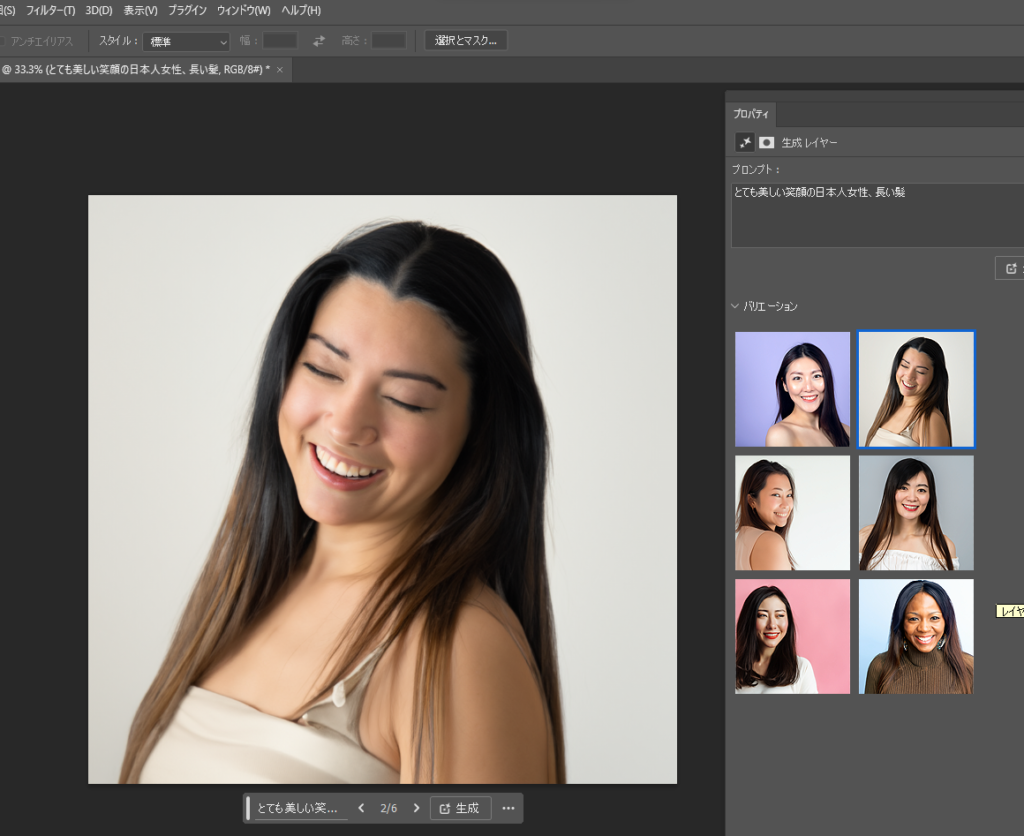Viewport: 1024px width, 836px height.
Task: Switch to the プロパティ panel tab
Action: point(750,114)
